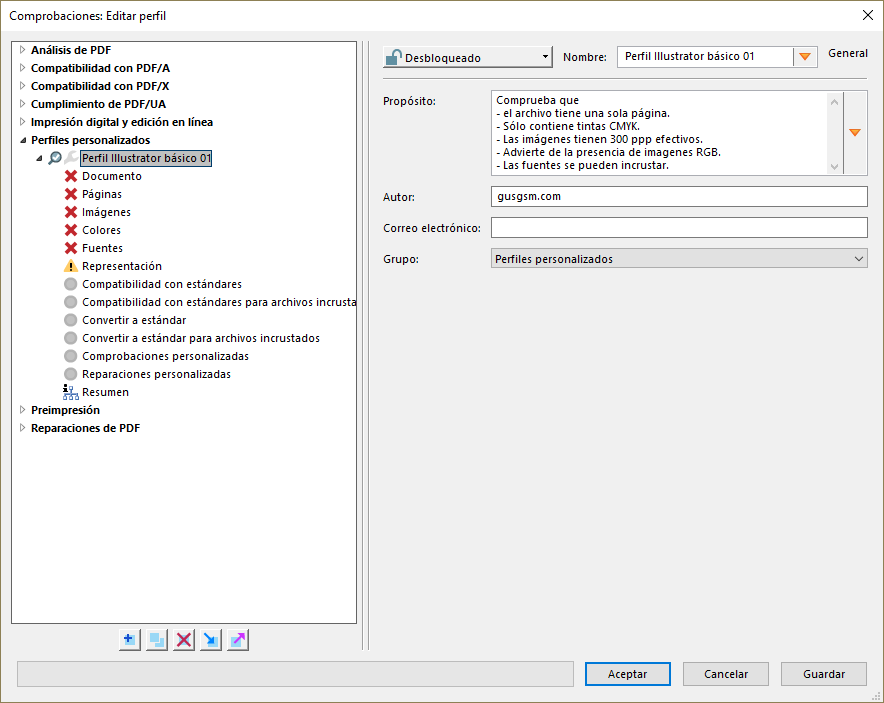Click in the Autor text field
Viewport: 884px width, 703px height.
point(679,197)
